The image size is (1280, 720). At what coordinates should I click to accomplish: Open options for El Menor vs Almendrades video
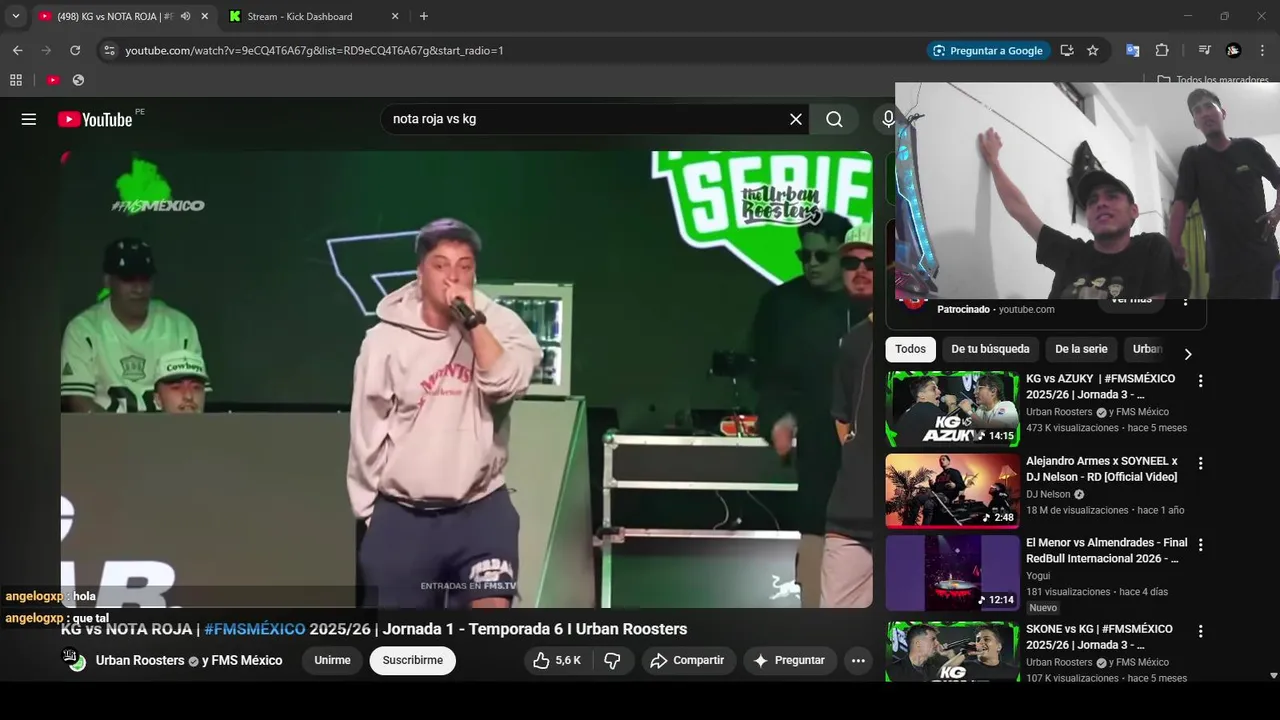pyautogui.click(x=1200, y=545)
